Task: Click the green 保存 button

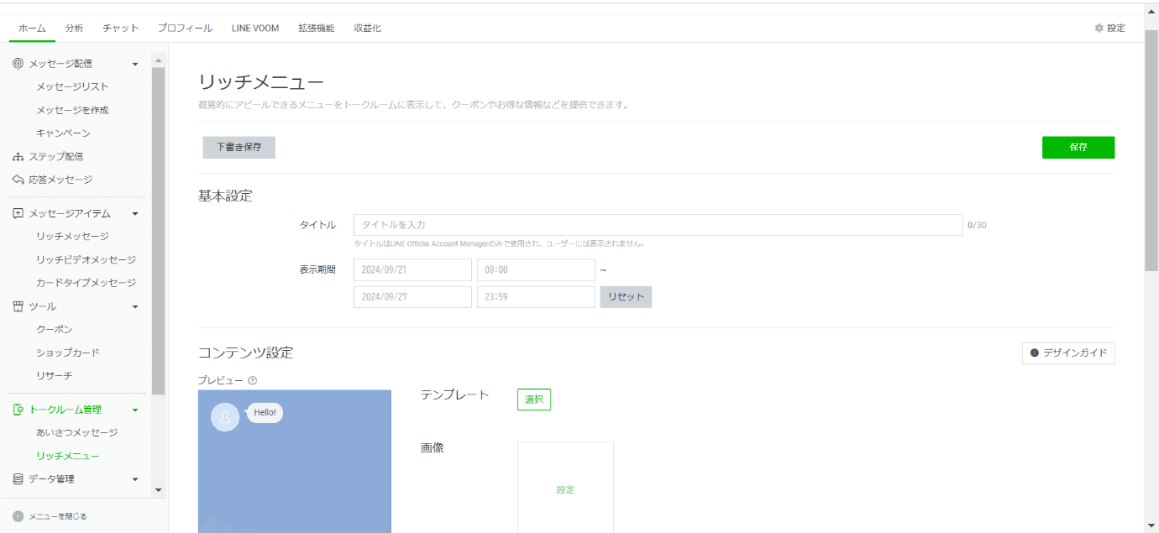Action: [1077, 147]
